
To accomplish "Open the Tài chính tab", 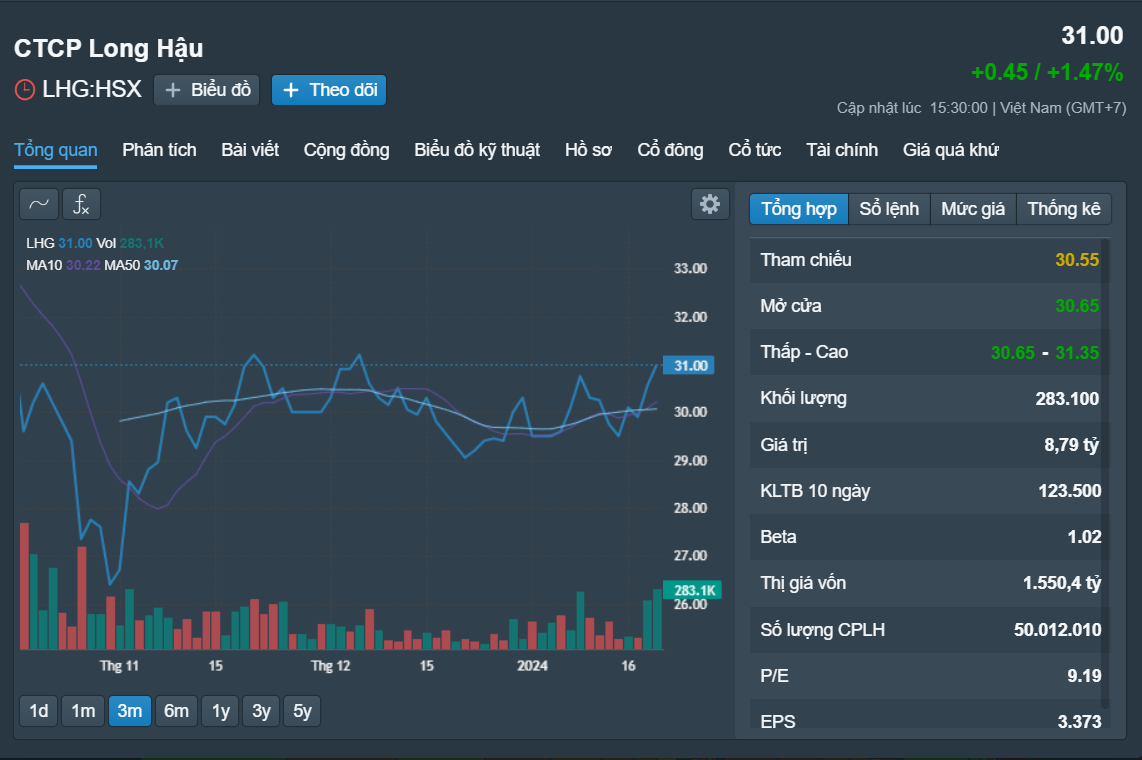I will tap(842, 150).
